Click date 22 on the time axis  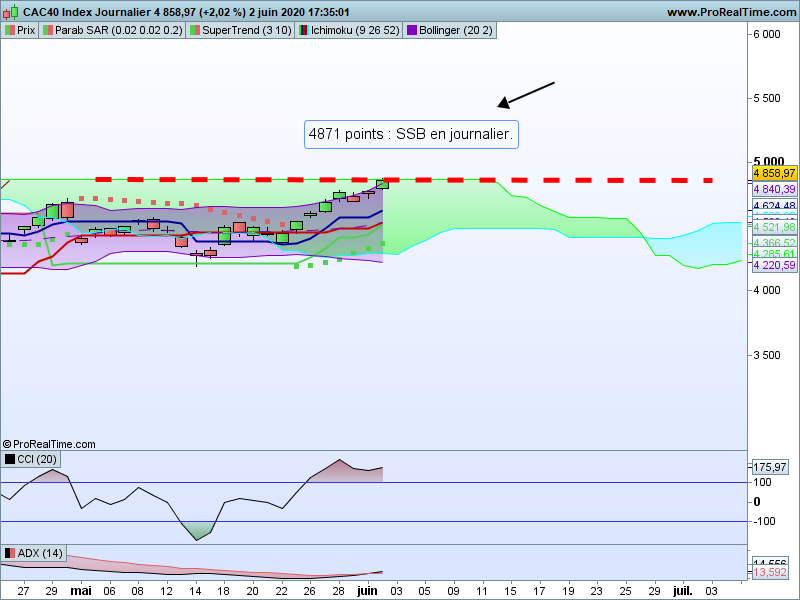281,591
